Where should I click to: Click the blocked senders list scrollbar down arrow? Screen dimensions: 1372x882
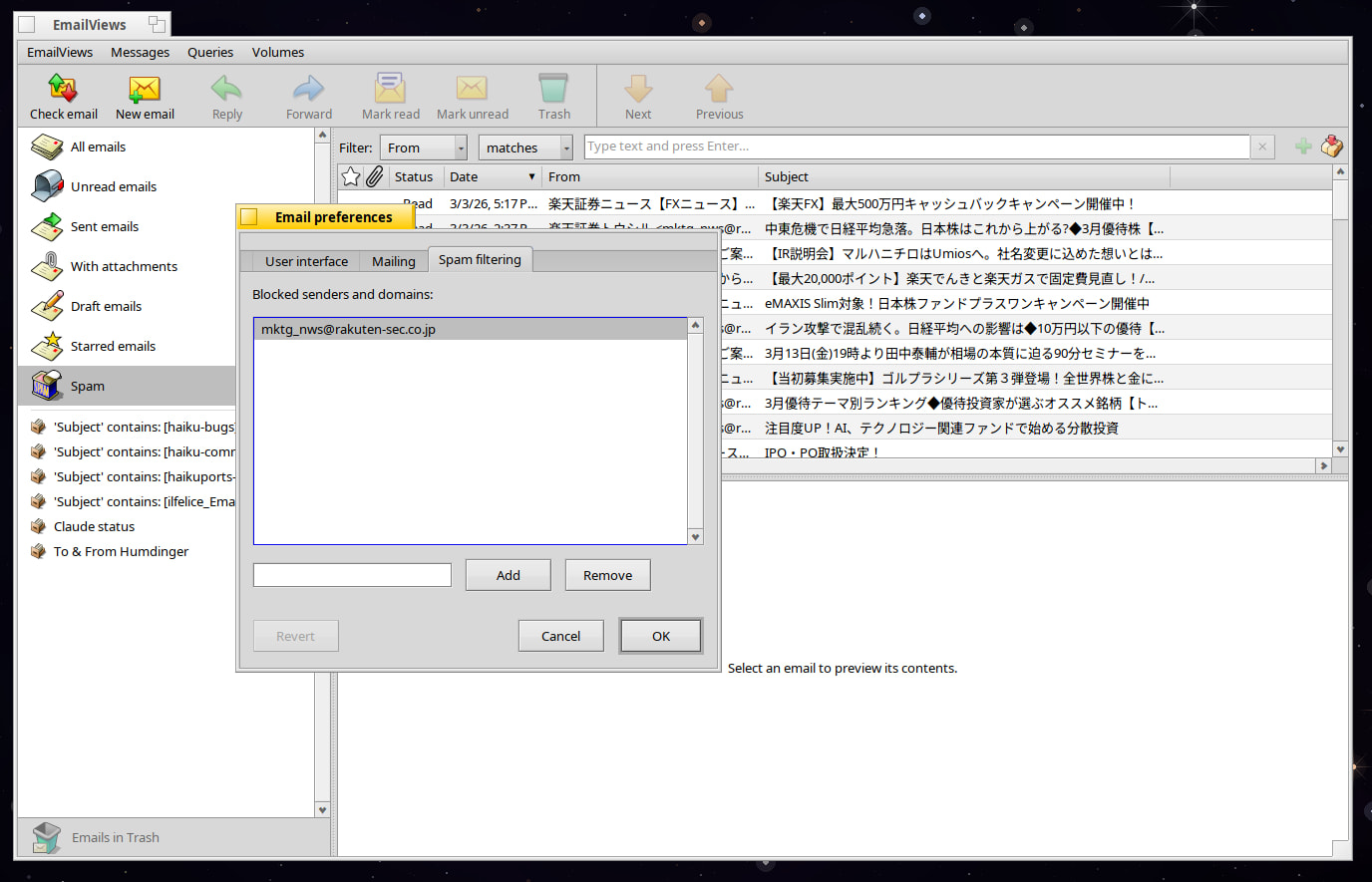click(695, 537)
